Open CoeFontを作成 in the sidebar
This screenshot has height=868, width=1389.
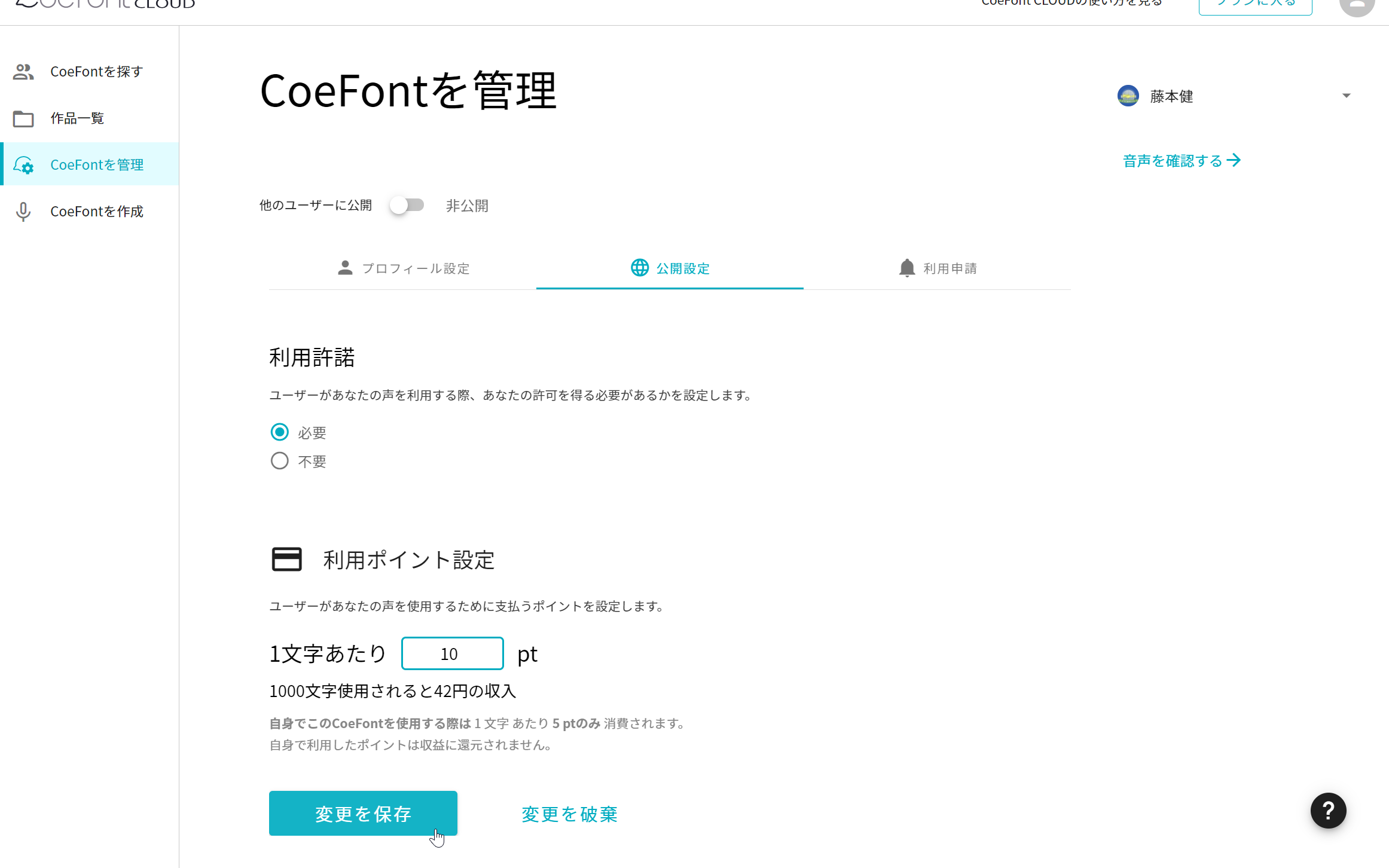coord(90,212)
